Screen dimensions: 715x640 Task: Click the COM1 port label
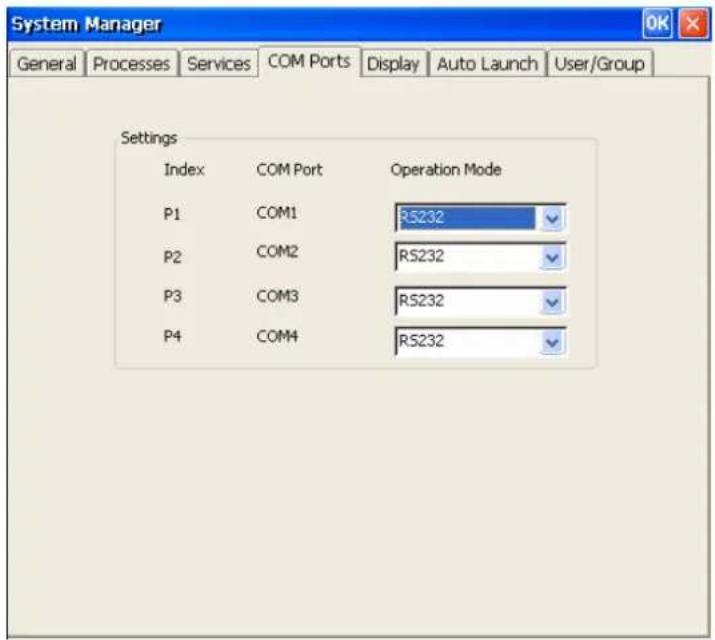[277, 212]
